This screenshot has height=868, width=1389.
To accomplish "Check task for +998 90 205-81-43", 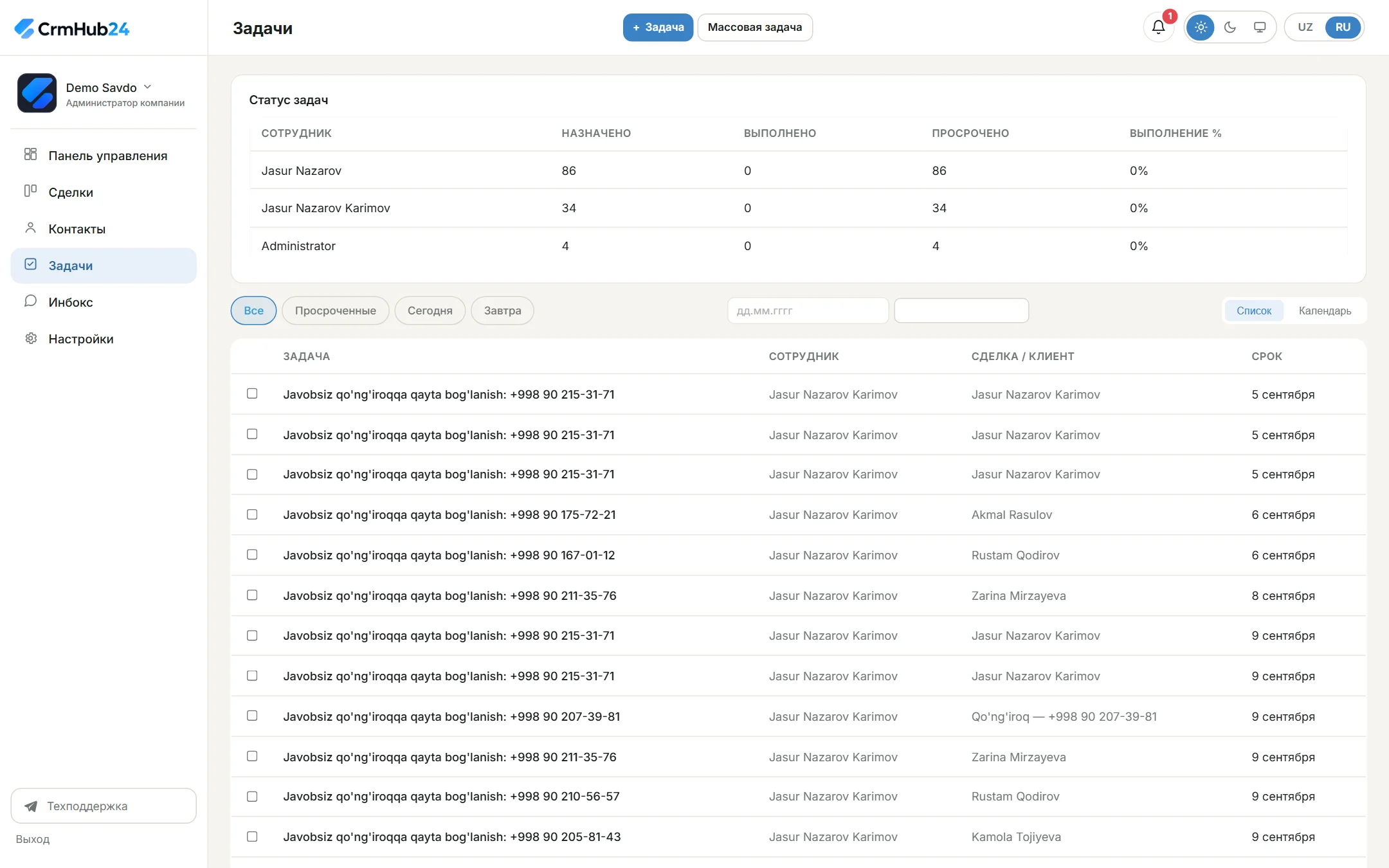I will [x=252, y=836].
